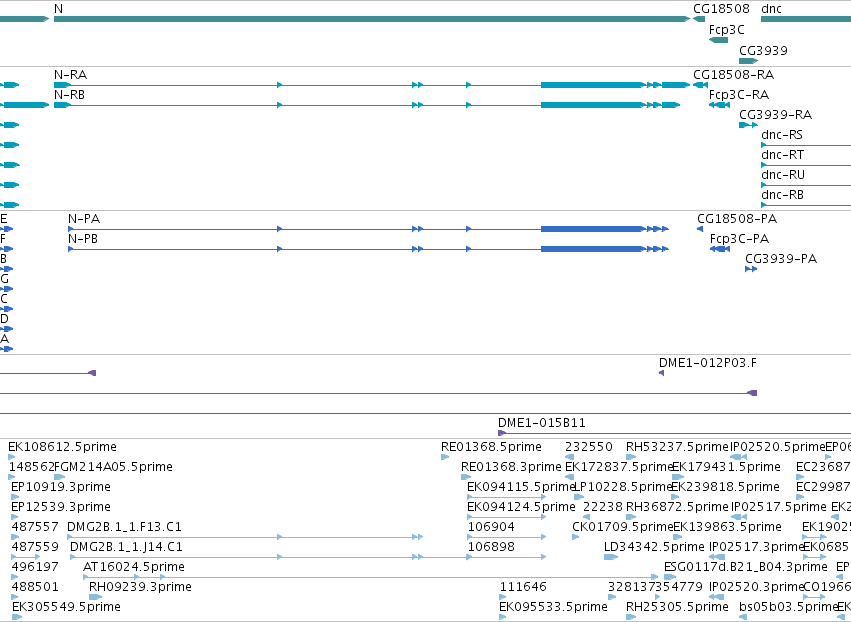
Task: Select the 22238 feature label
Action: point(603,507)
